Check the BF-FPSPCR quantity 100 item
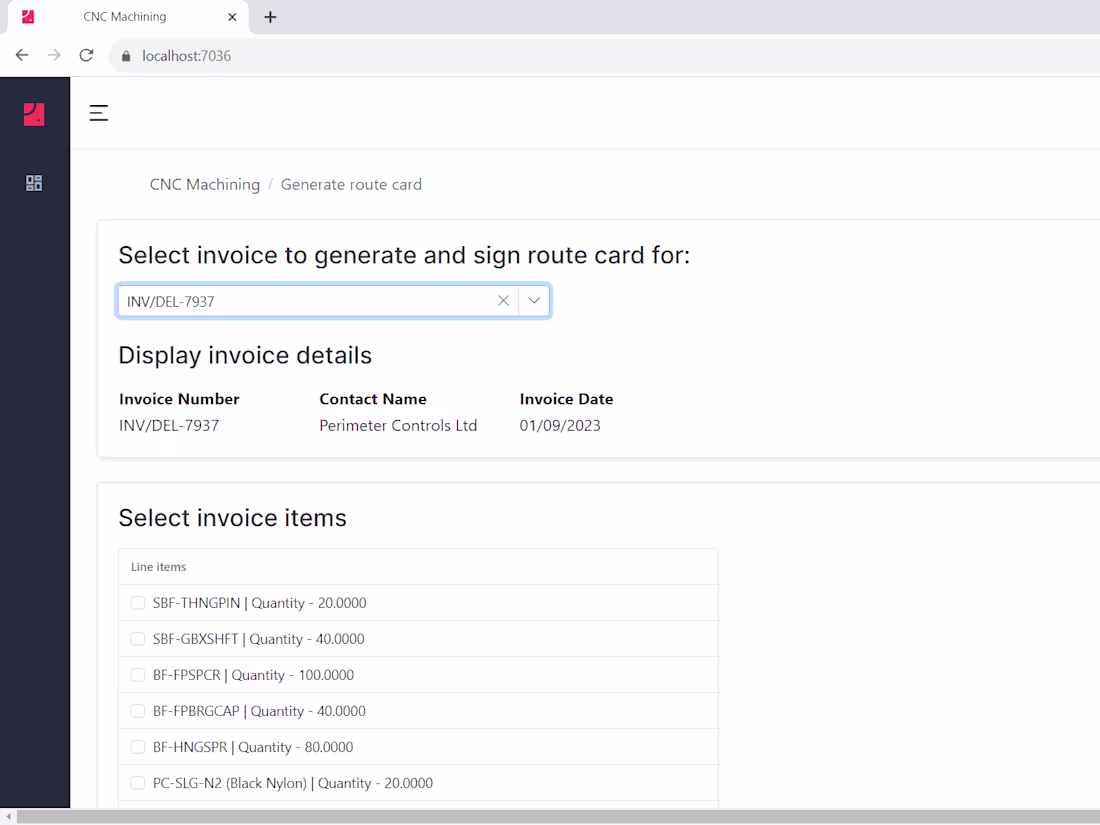The width and height of the screenshot is (1100, 825). tap(137, 675)
